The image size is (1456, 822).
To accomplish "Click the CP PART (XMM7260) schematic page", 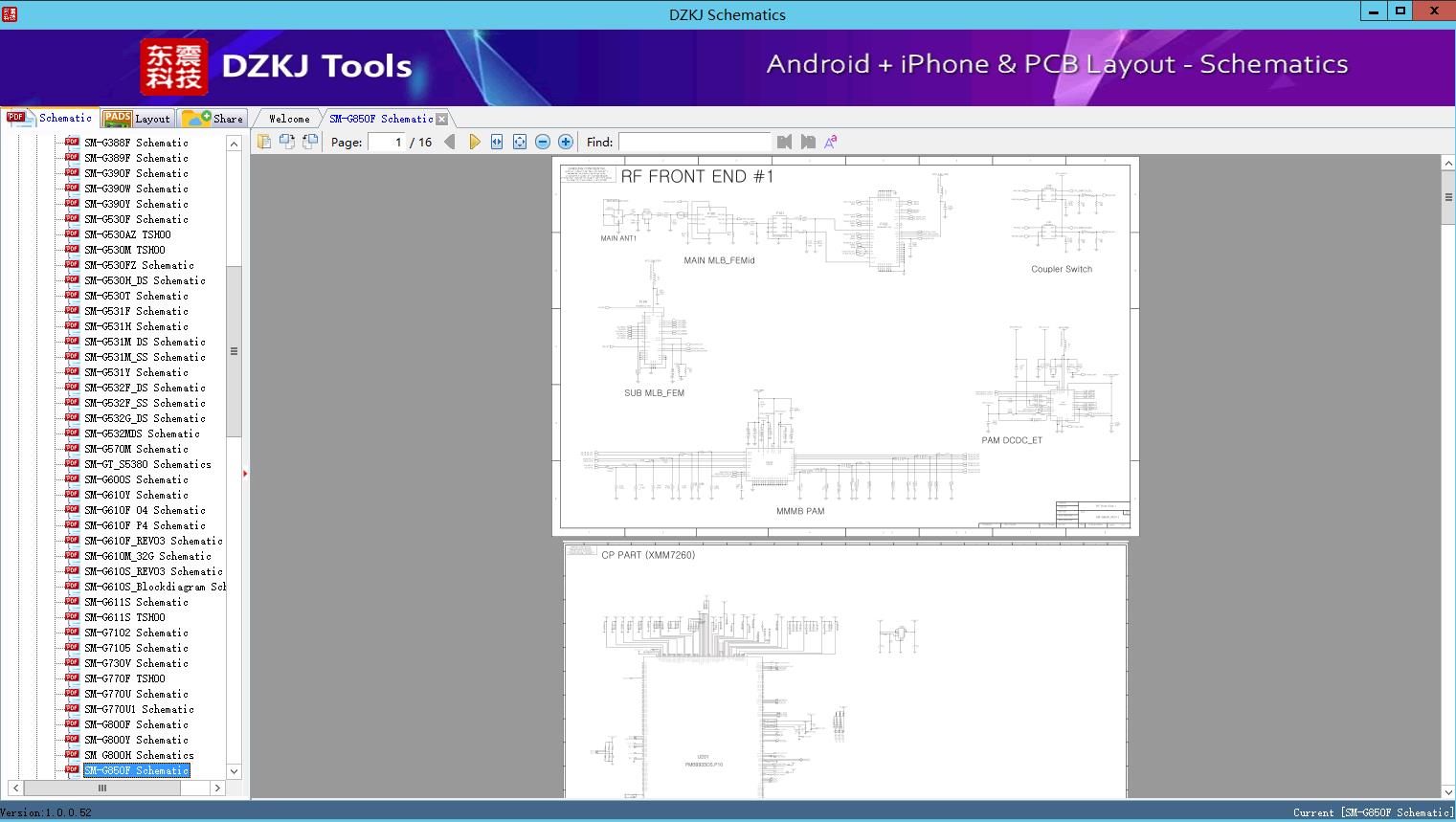I will click(845, 670).
